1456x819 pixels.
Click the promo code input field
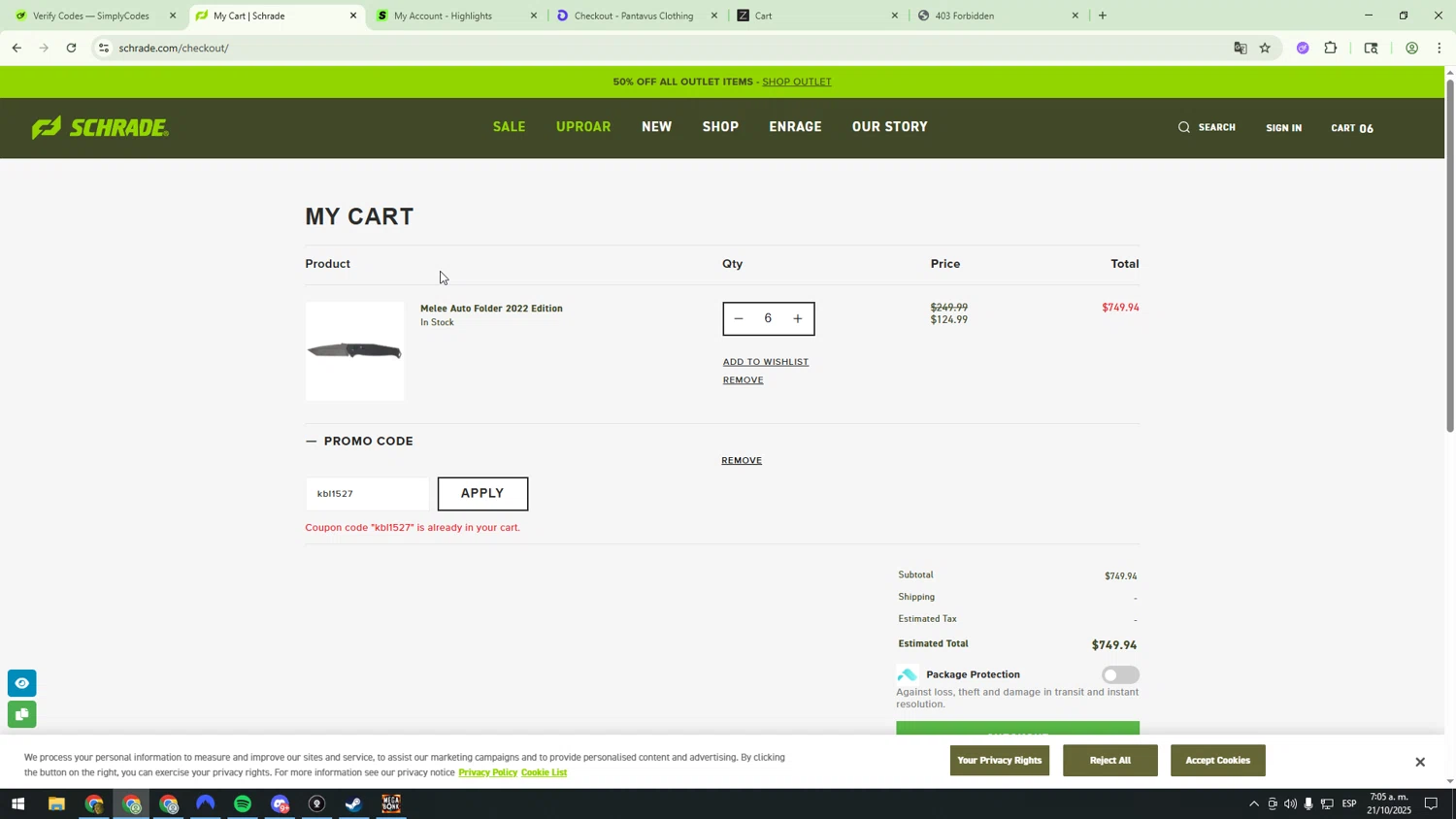click(367, 494)
